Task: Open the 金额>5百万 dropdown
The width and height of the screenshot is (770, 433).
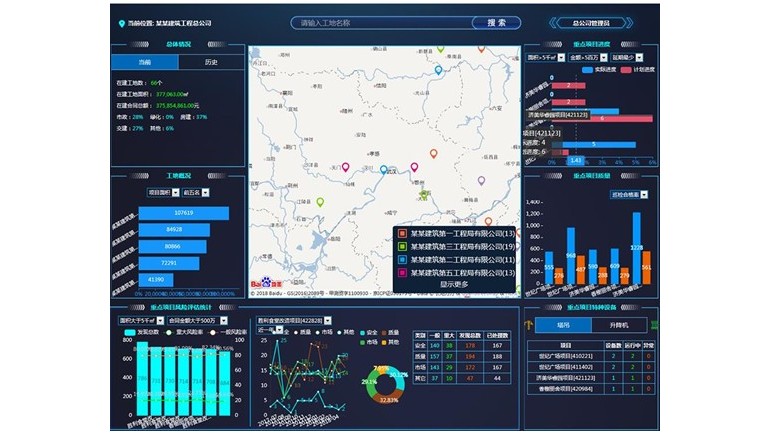Action: [x=588, y=57]
